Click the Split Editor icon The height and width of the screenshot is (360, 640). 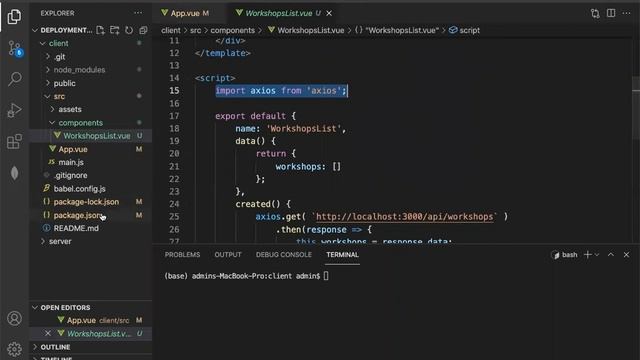pyautogui.click(x=611, y=13)
